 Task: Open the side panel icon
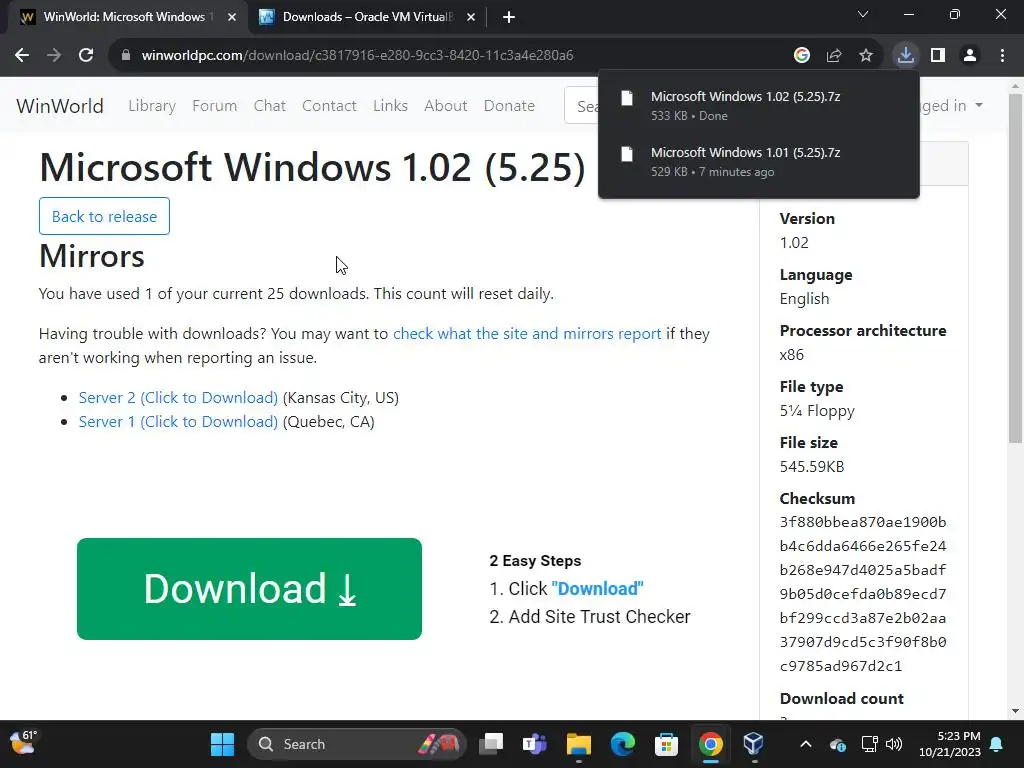(938, 56)
